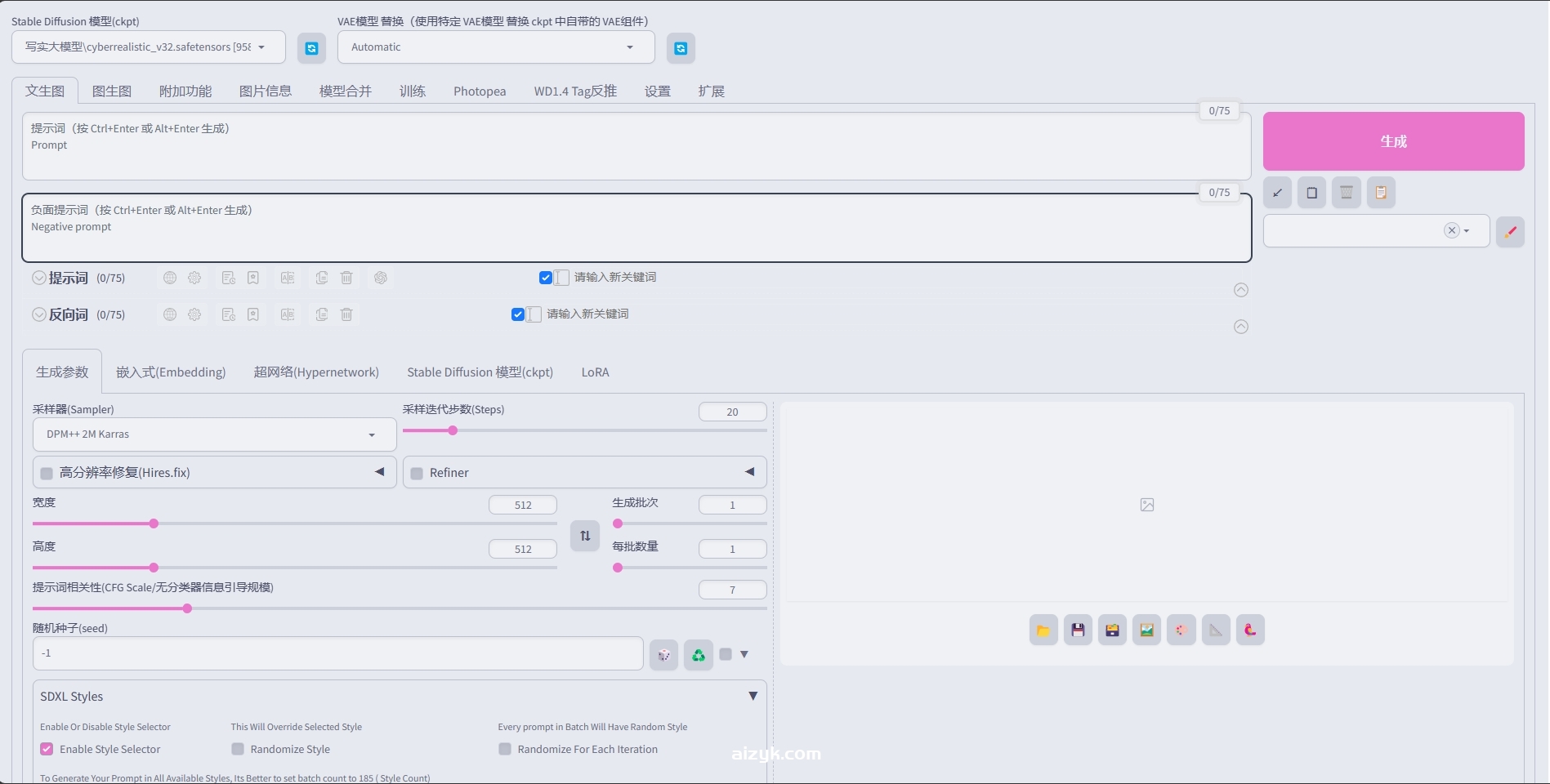Screen dimensions: 1550x784
Task: Refresh the Stable Diffusion checkpoint list
Action: pos(311,47)
